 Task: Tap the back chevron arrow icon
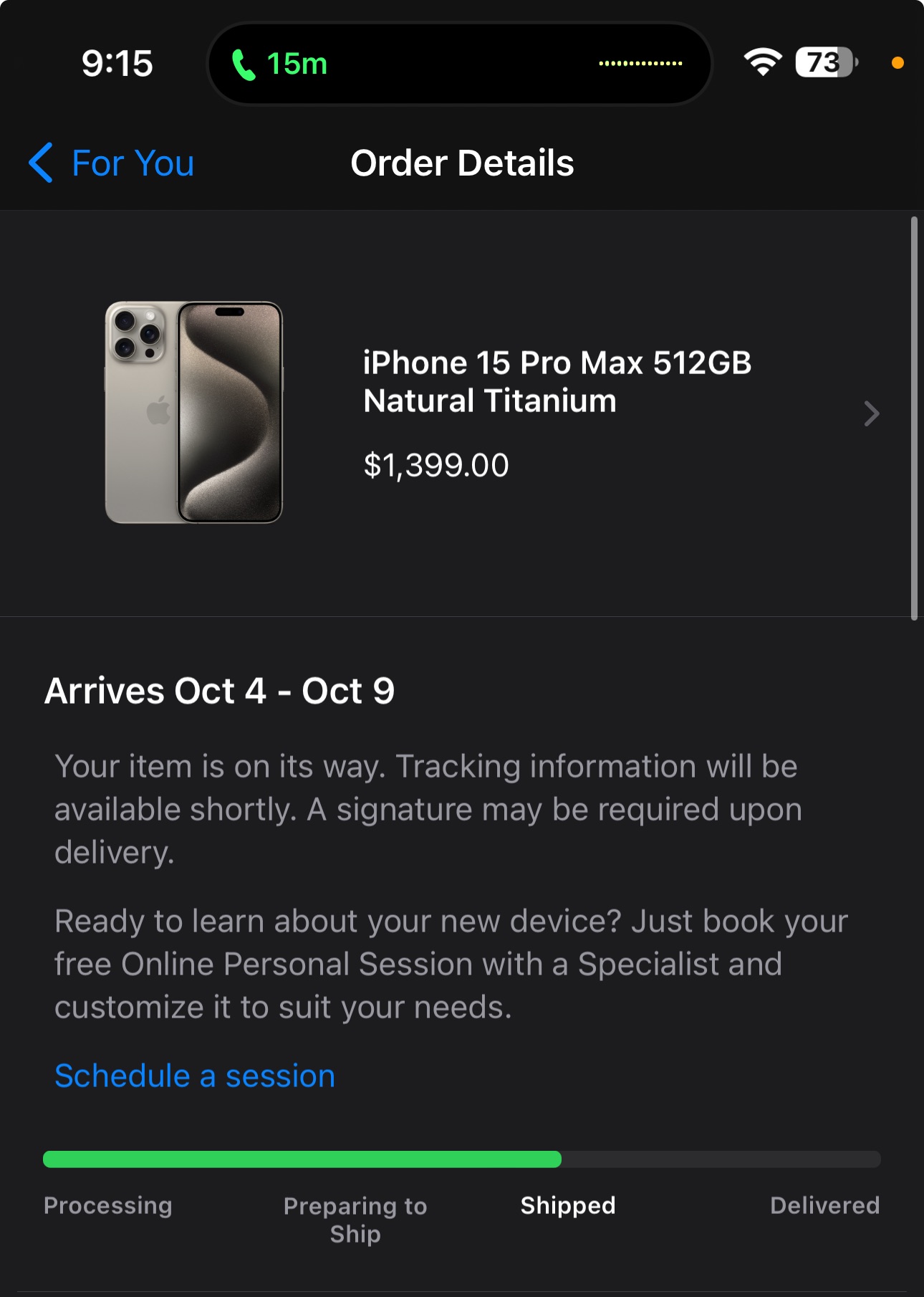click(x=41, y=163)
